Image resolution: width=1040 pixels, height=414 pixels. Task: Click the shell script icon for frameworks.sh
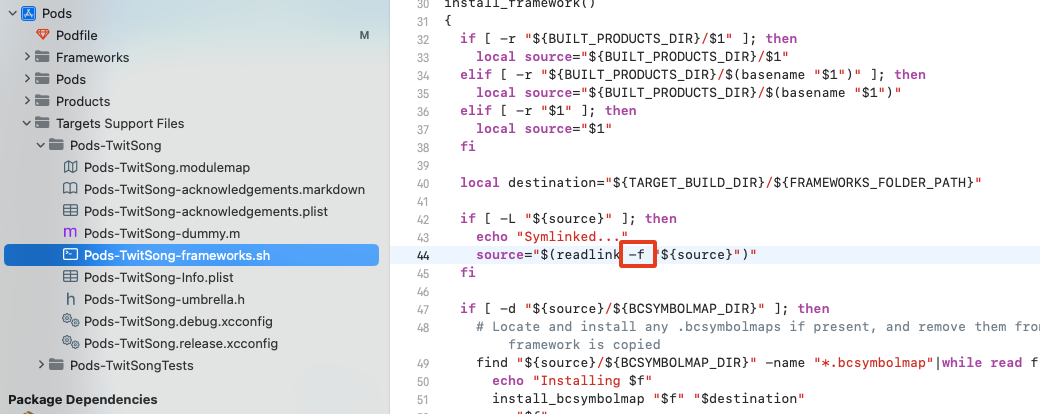70,255
